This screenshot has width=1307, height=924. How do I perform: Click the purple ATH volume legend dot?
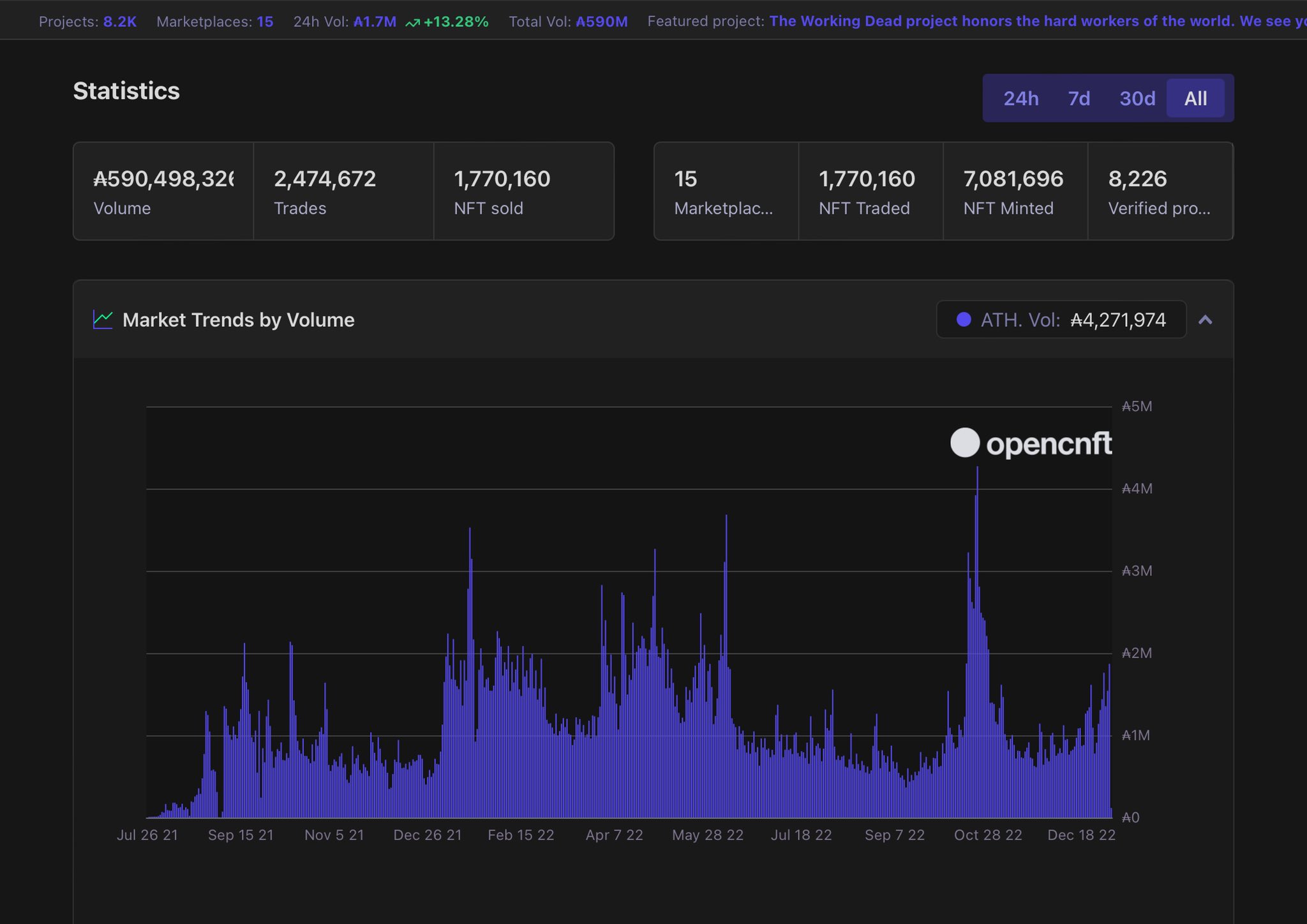[x=964, y=320]
